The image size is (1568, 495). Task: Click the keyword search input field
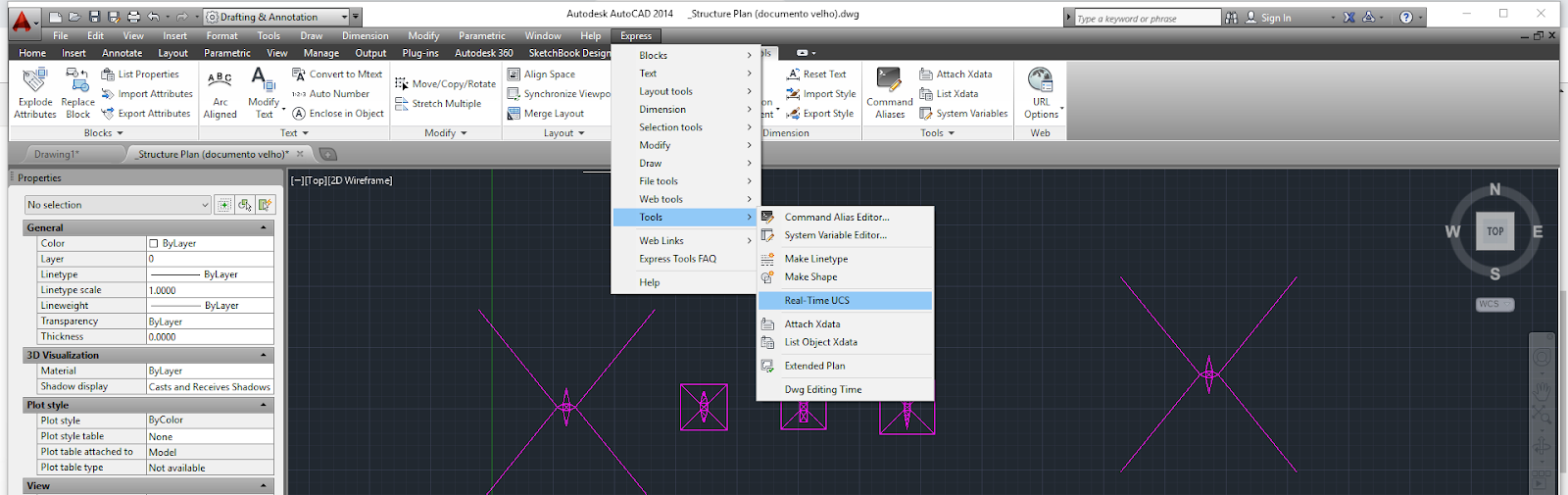(x=1148, y=18)
